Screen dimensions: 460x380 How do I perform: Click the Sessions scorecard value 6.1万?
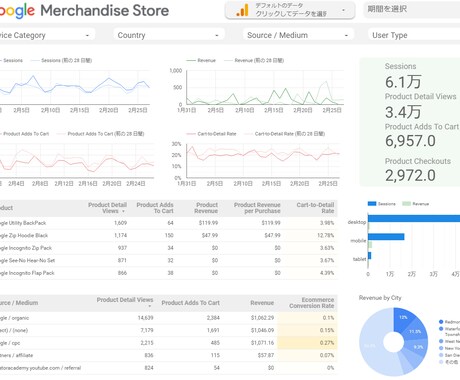pyautogui.click(x=403, y=82)
